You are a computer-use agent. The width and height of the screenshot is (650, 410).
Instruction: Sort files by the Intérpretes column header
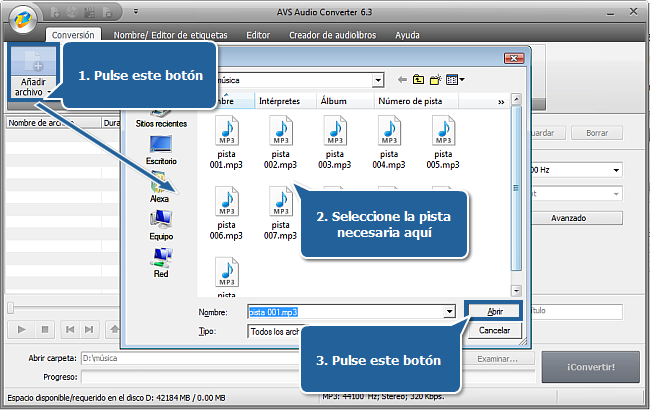pos(284,101)
